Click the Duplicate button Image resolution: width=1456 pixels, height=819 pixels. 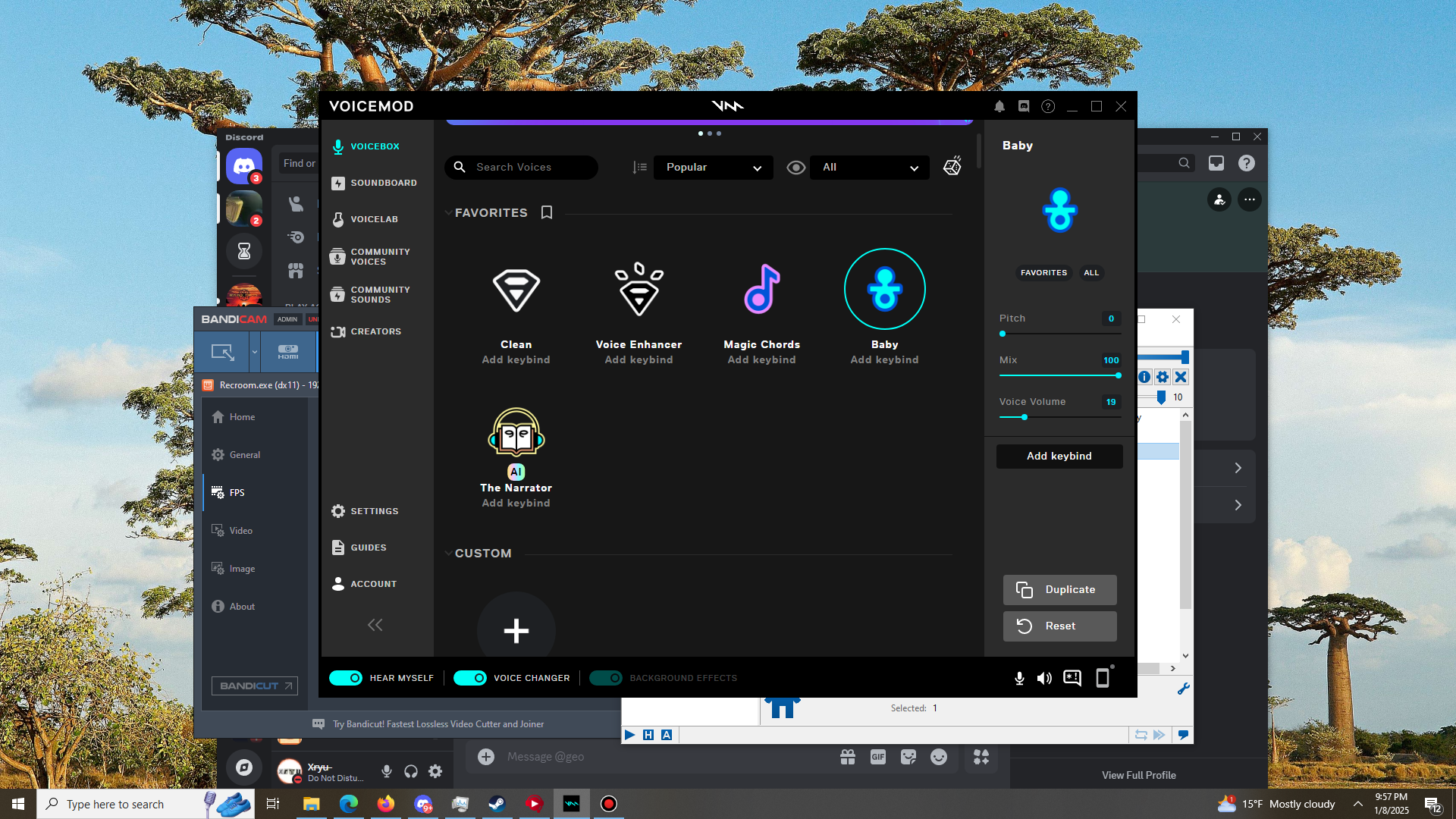1059,590
